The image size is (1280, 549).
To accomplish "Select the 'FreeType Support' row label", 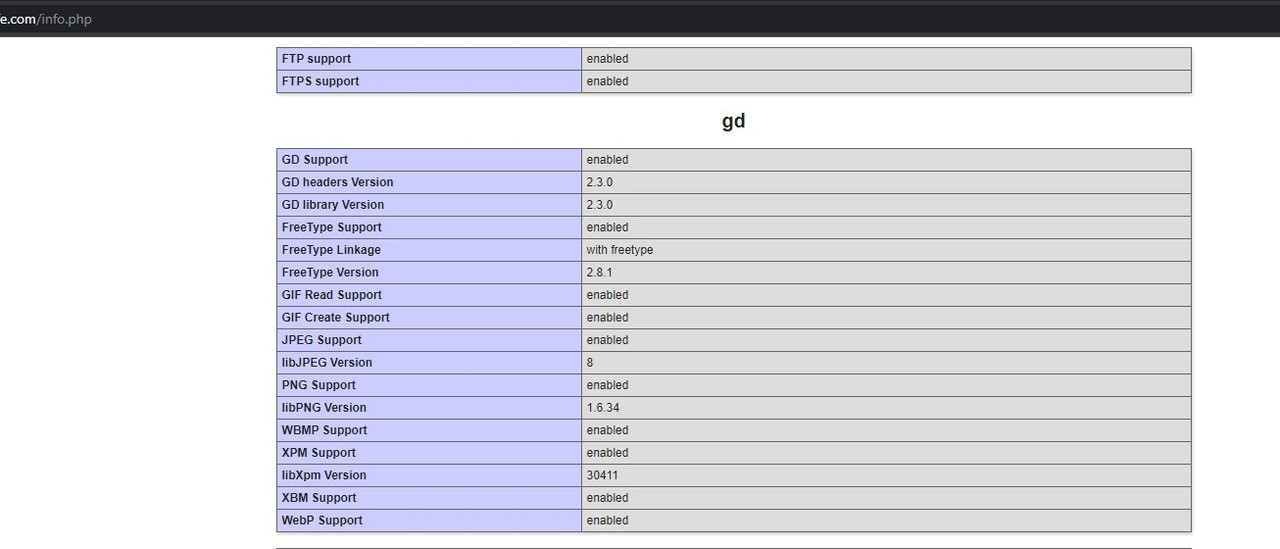I will tap(429, 227).
